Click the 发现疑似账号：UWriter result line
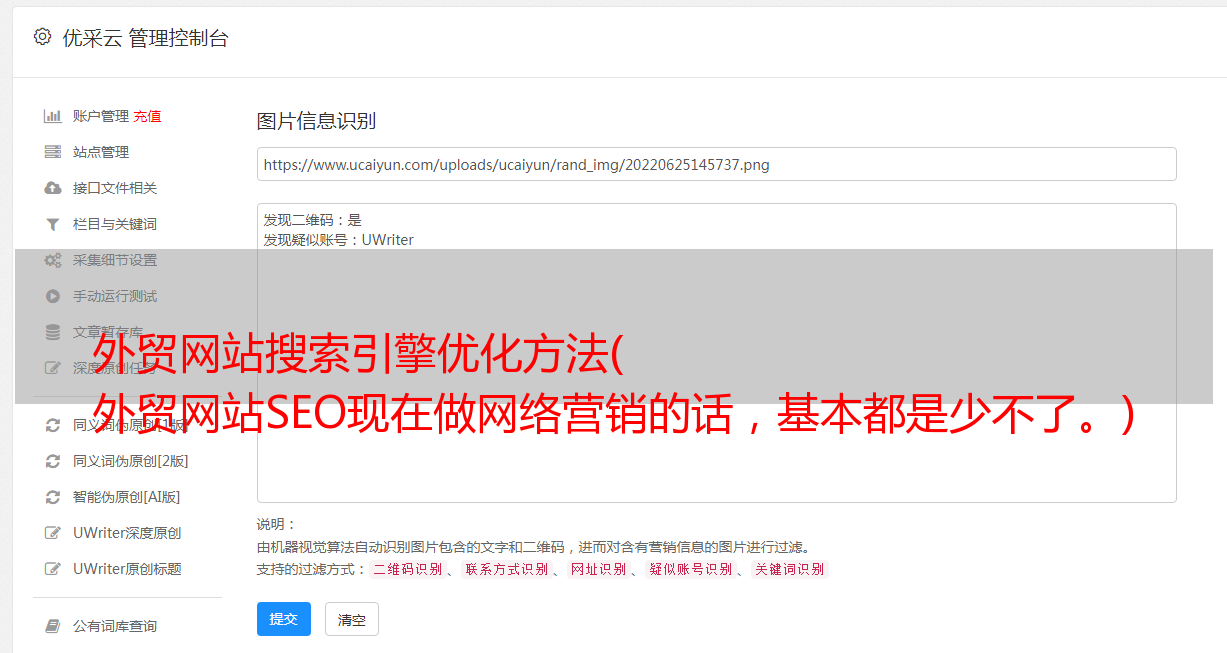Image resolution: width=1227 pixels, height=653 pixels. [x=338, y=240]
